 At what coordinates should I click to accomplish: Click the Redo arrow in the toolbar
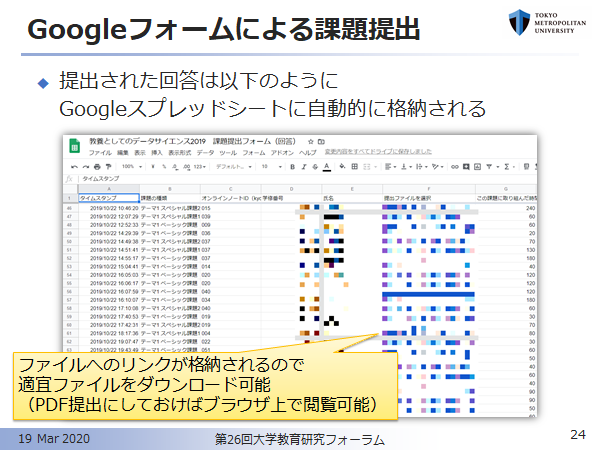coord(86,167)
